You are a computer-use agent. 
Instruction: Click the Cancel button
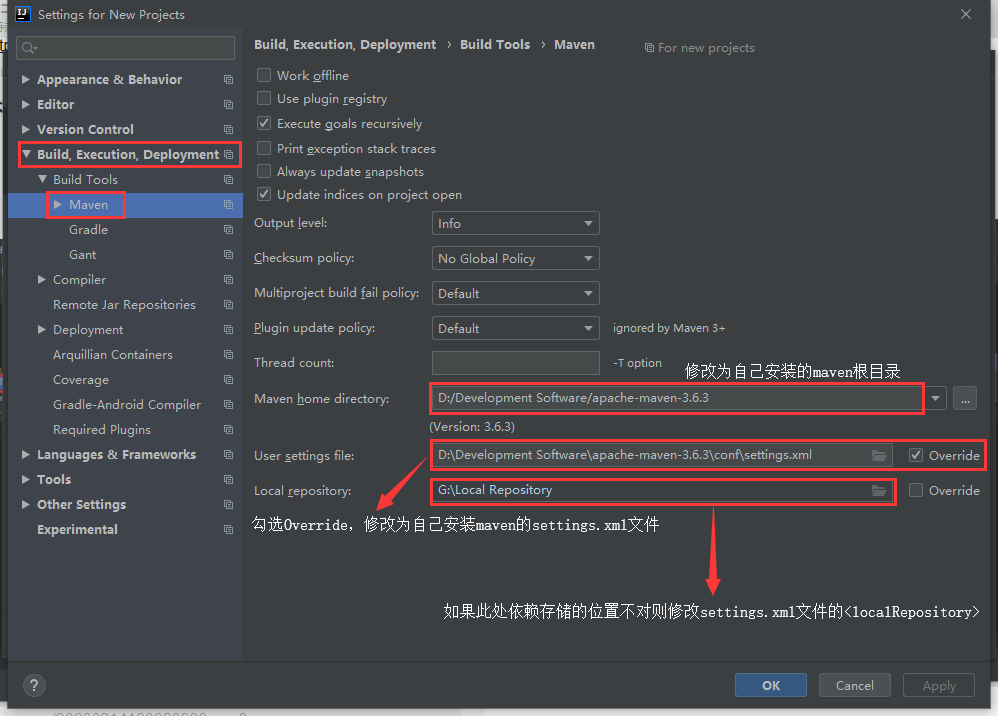click(x=854, y=685)
